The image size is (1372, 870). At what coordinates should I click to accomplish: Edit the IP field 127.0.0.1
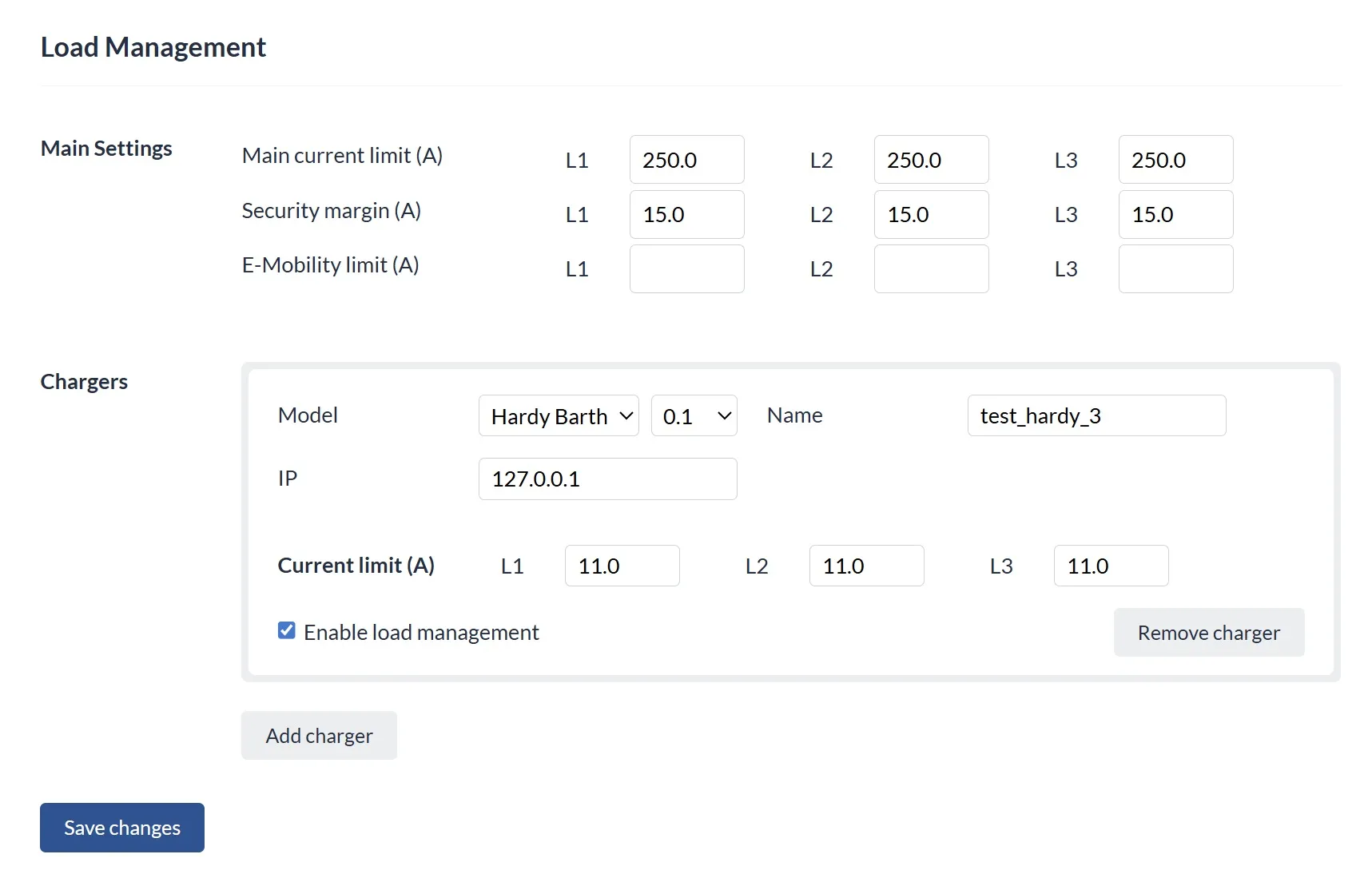pyautogui.click(x=607, y=479)
